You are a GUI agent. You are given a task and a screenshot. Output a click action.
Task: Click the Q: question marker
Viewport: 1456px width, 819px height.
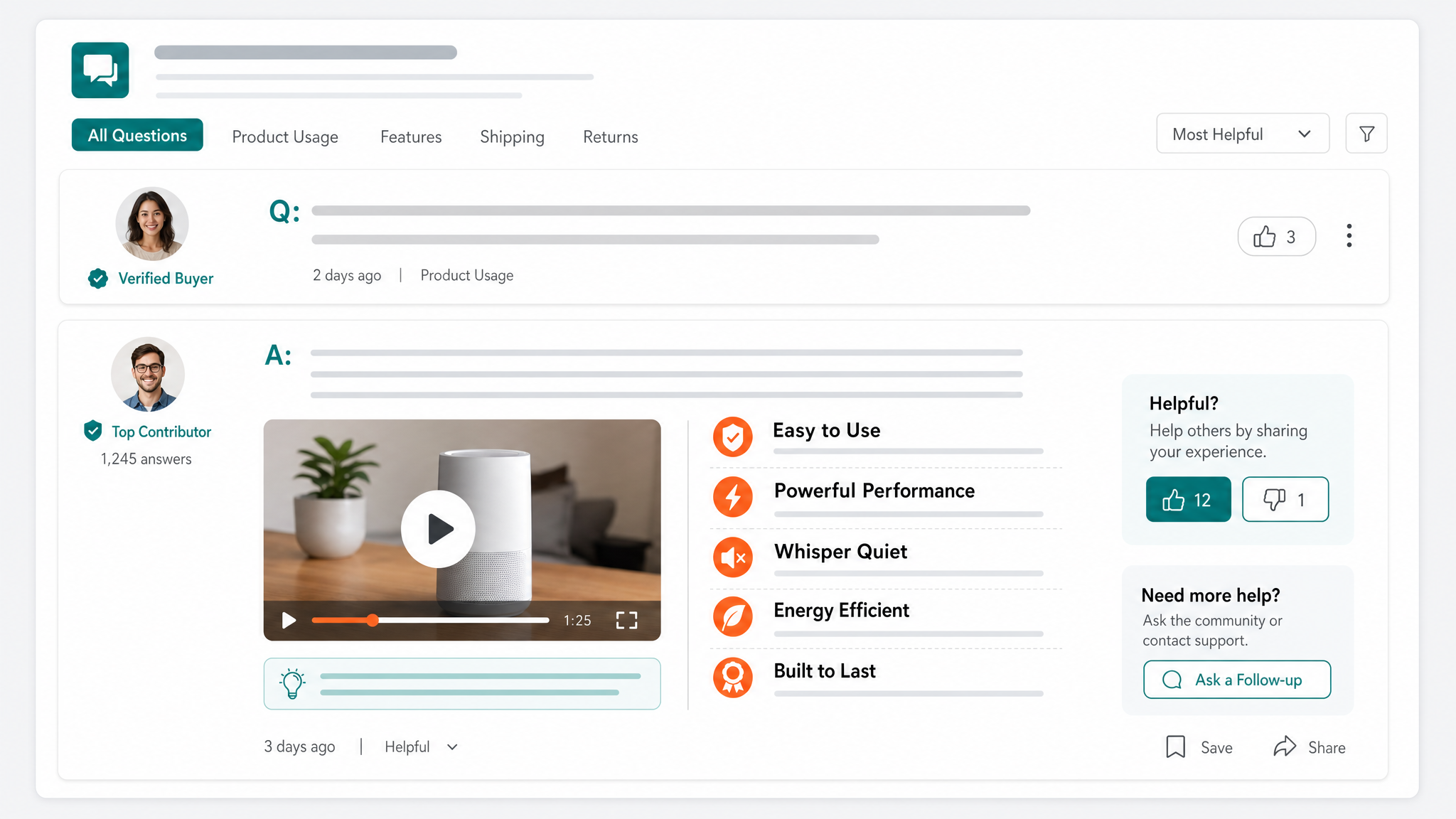(x=284, y=211)
